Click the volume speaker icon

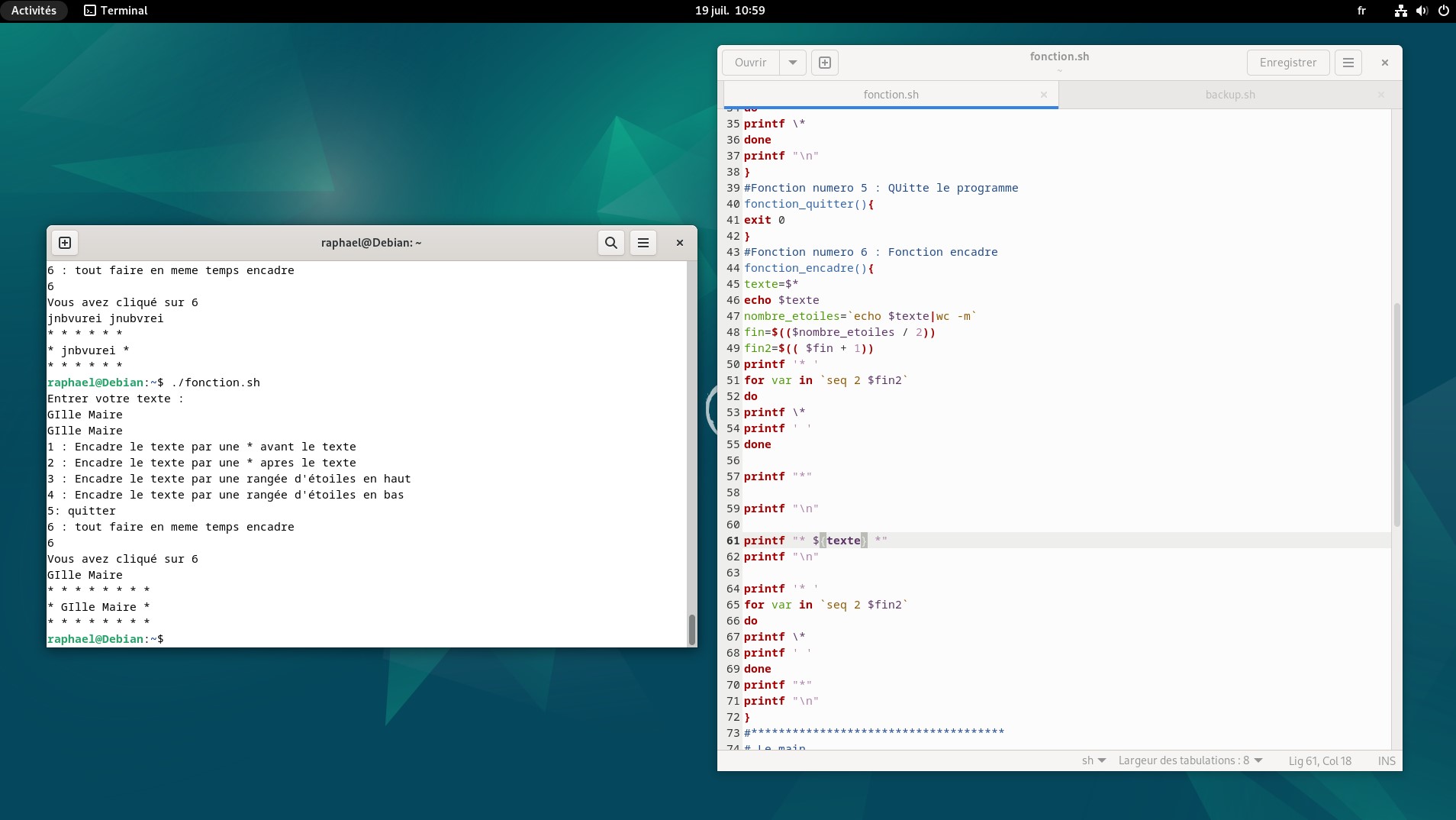tap(1422, 11)
